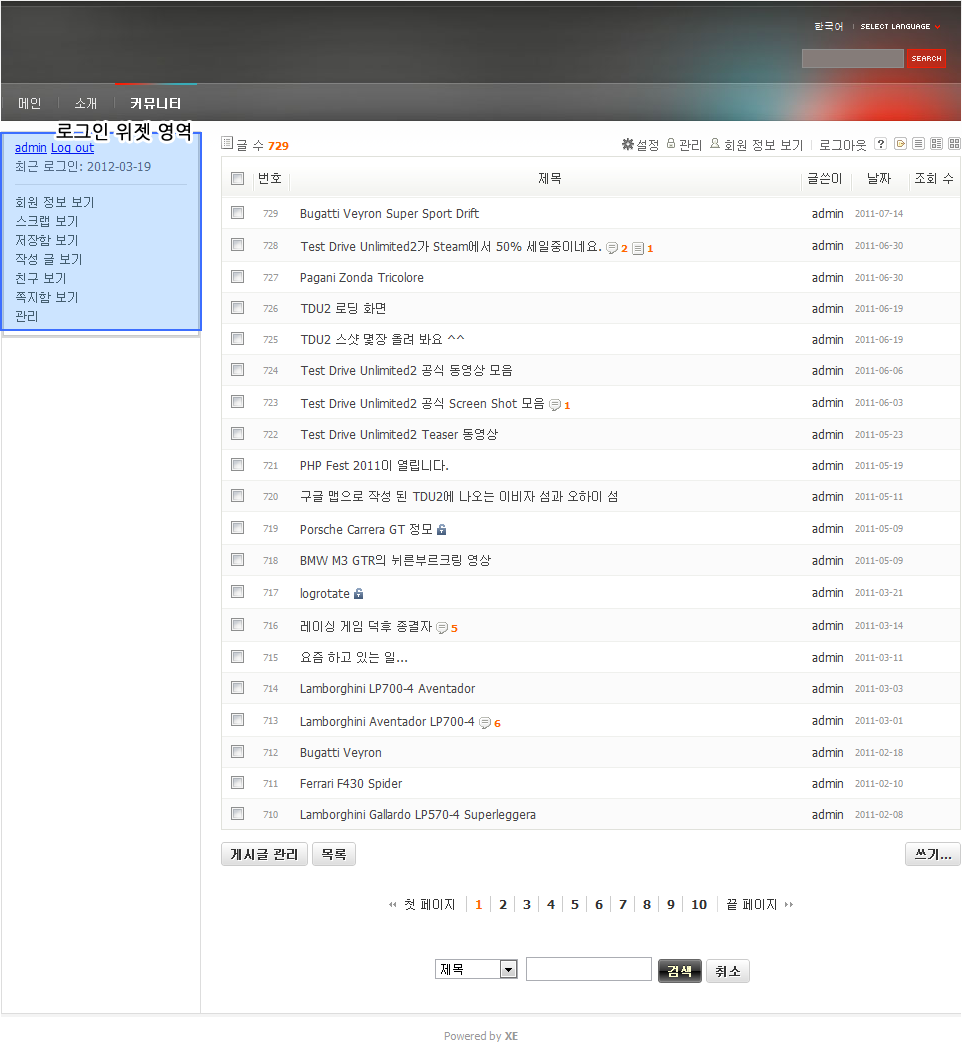This screenshot has height=1047, width=962.
Task: Click the trackback icon on post 728
Action: (x=638, y=248)
